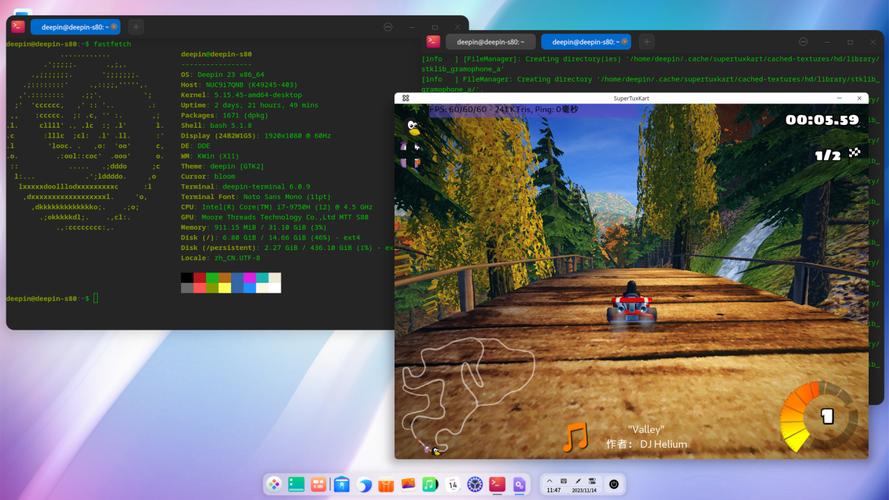Click the checkered flag lap icon
889x500 pixels.
click(x=854, y=152)
